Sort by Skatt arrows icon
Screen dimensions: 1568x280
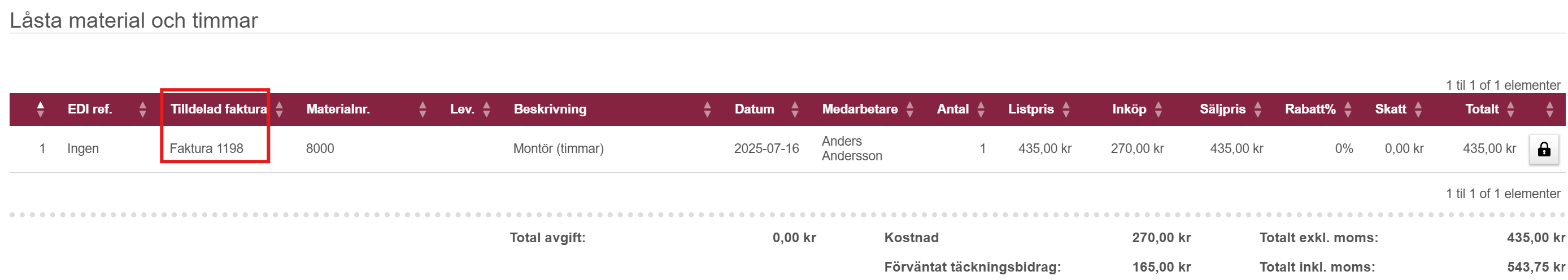(x=1418, y=110)
